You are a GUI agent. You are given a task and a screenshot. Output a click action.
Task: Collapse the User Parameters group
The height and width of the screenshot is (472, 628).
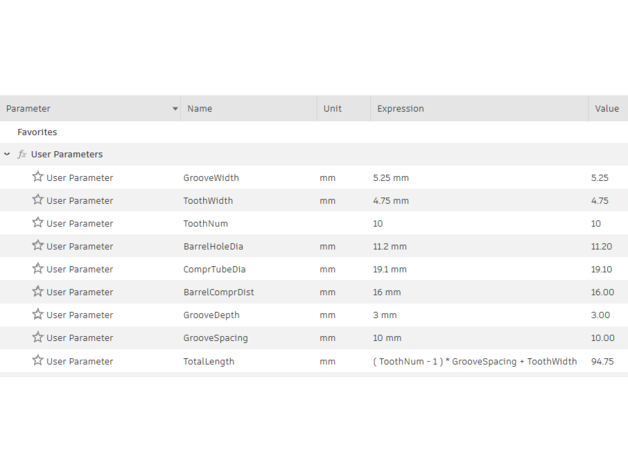click(7, 154)
